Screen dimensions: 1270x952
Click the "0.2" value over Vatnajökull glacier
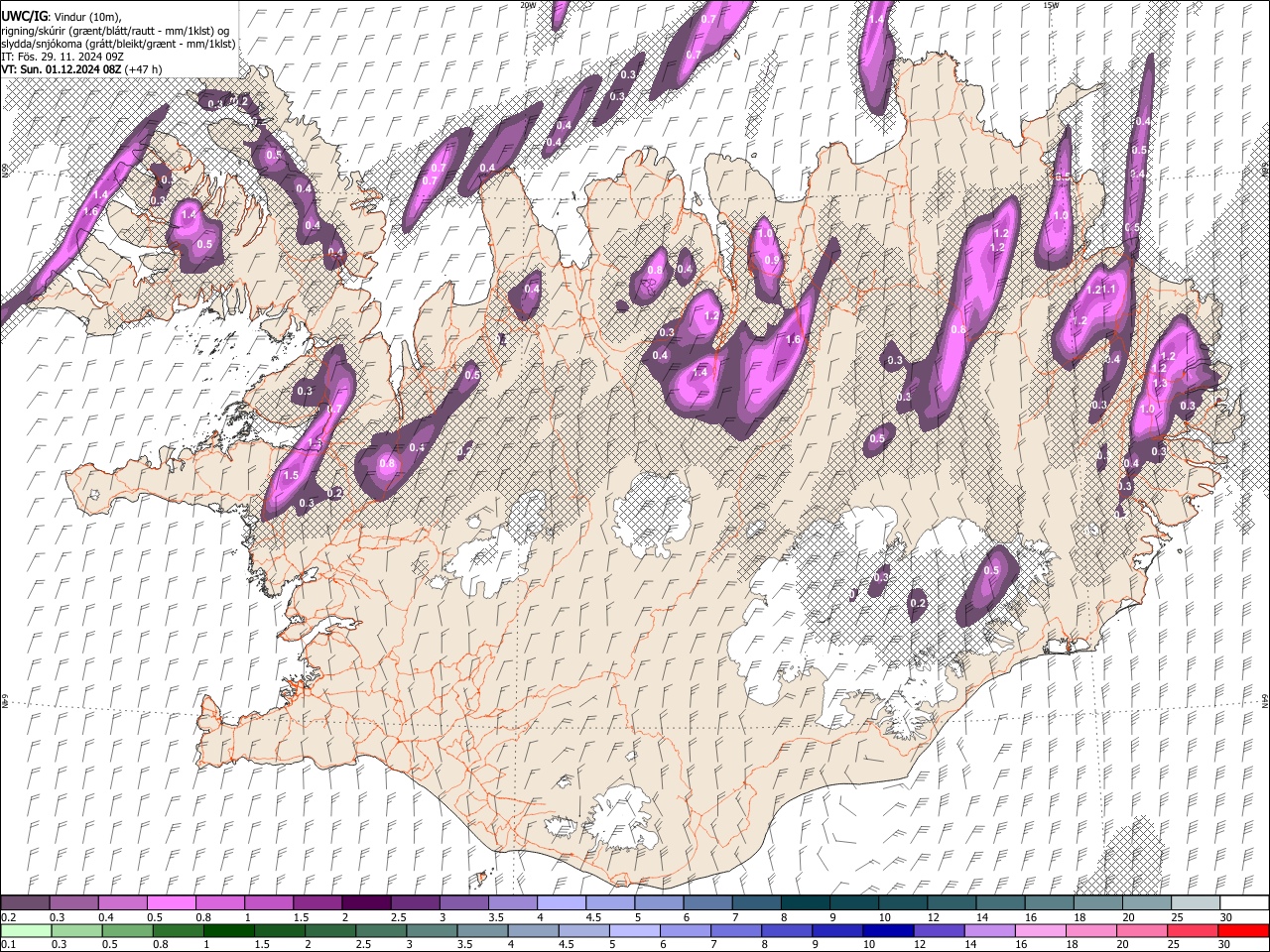pyautogui.click(x=918, y=603)
